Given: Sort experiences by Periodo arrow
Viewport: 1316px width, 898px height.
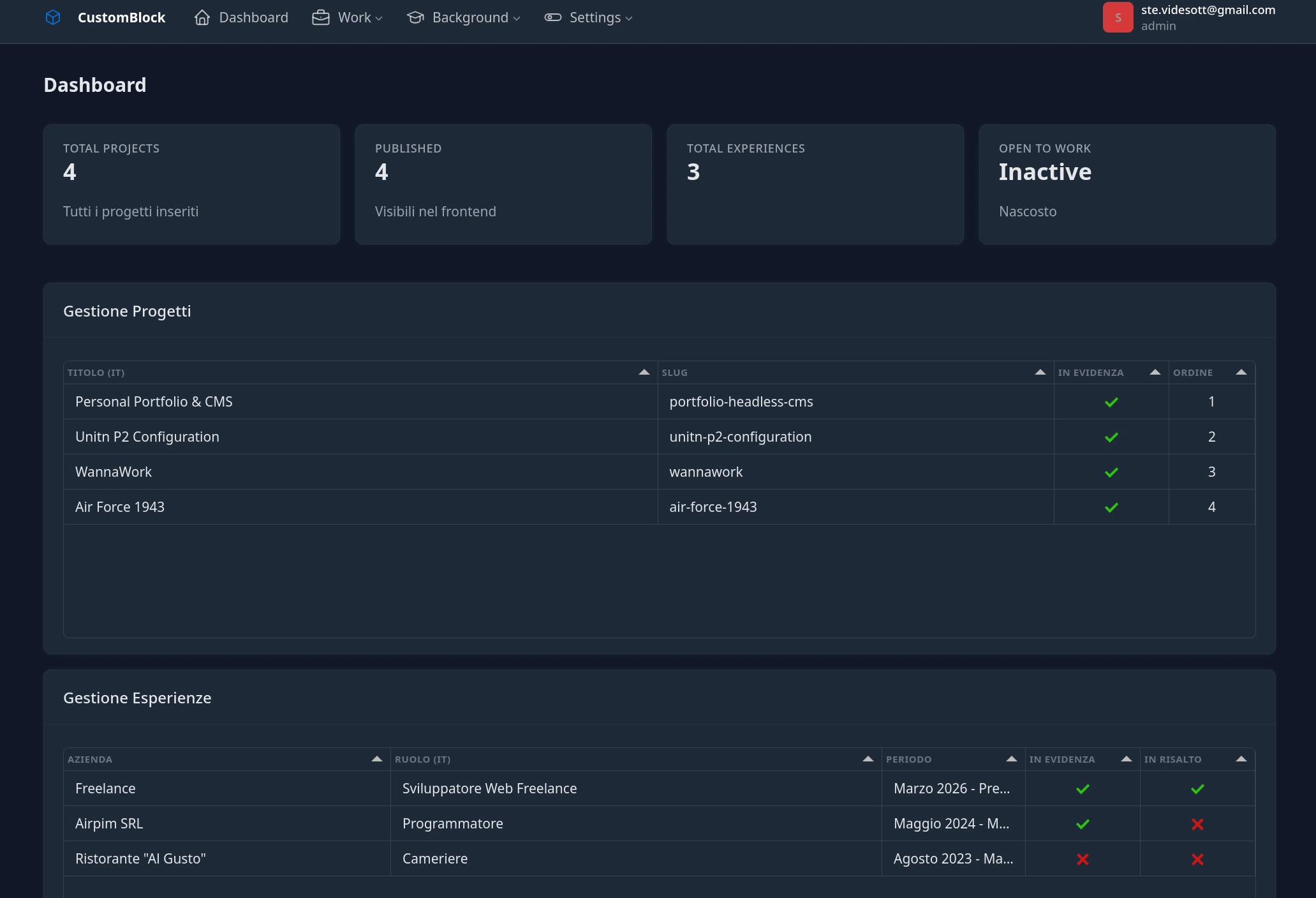Looking at the screenshot, I should click(x=1011, y=759).
